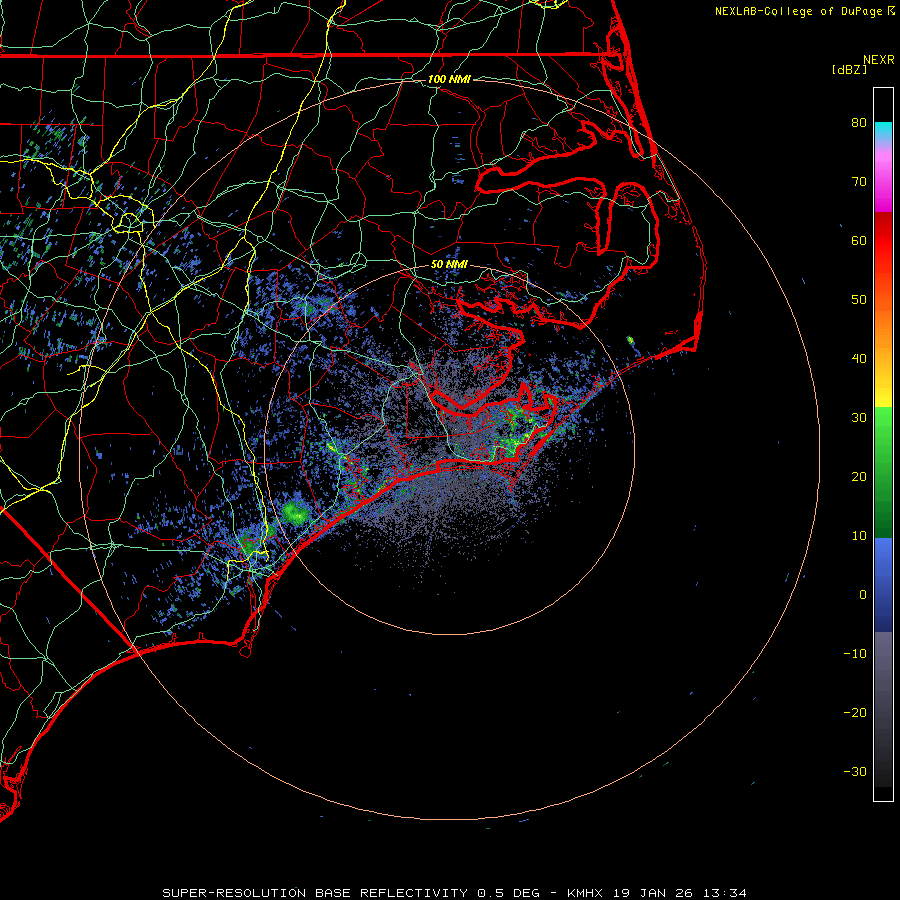The image size is (900, 900).
Task: Click the 80 dBZ scale value
Action: coord(859,122)
